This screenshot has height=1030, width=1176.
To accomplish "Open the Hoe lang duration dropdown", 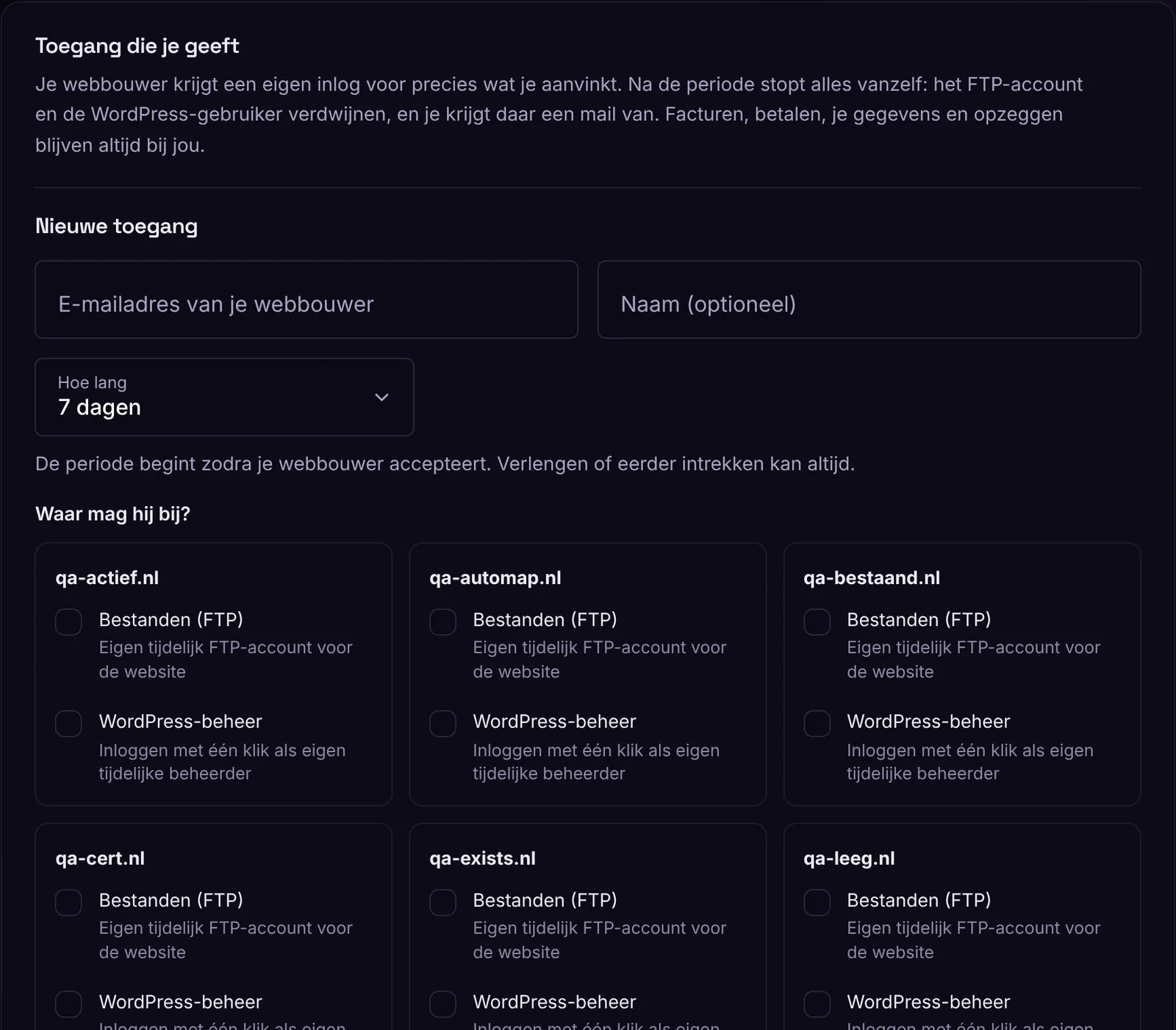I will 224,397.
